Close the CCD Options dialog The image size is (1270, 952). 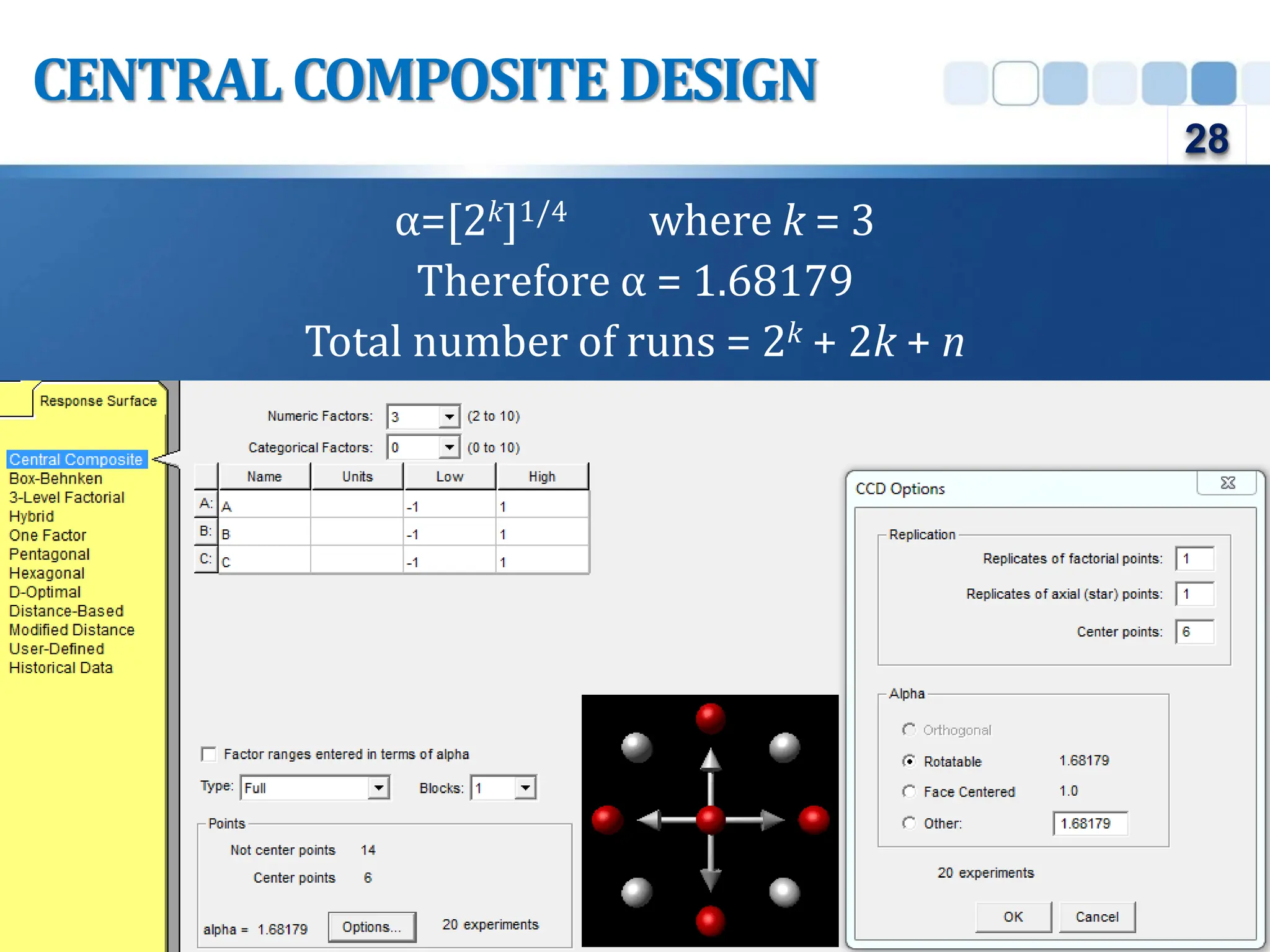click(1227, 483)
